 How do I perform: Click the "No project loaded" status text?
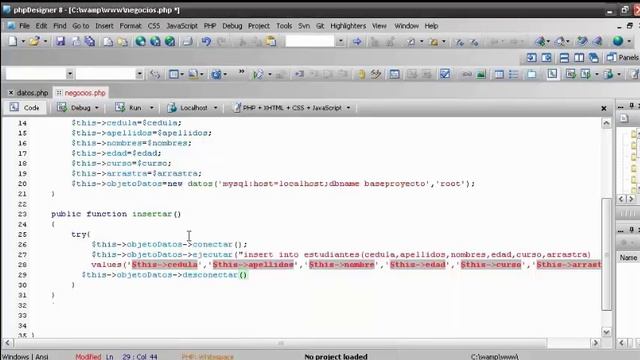click(x=336, y=357)
